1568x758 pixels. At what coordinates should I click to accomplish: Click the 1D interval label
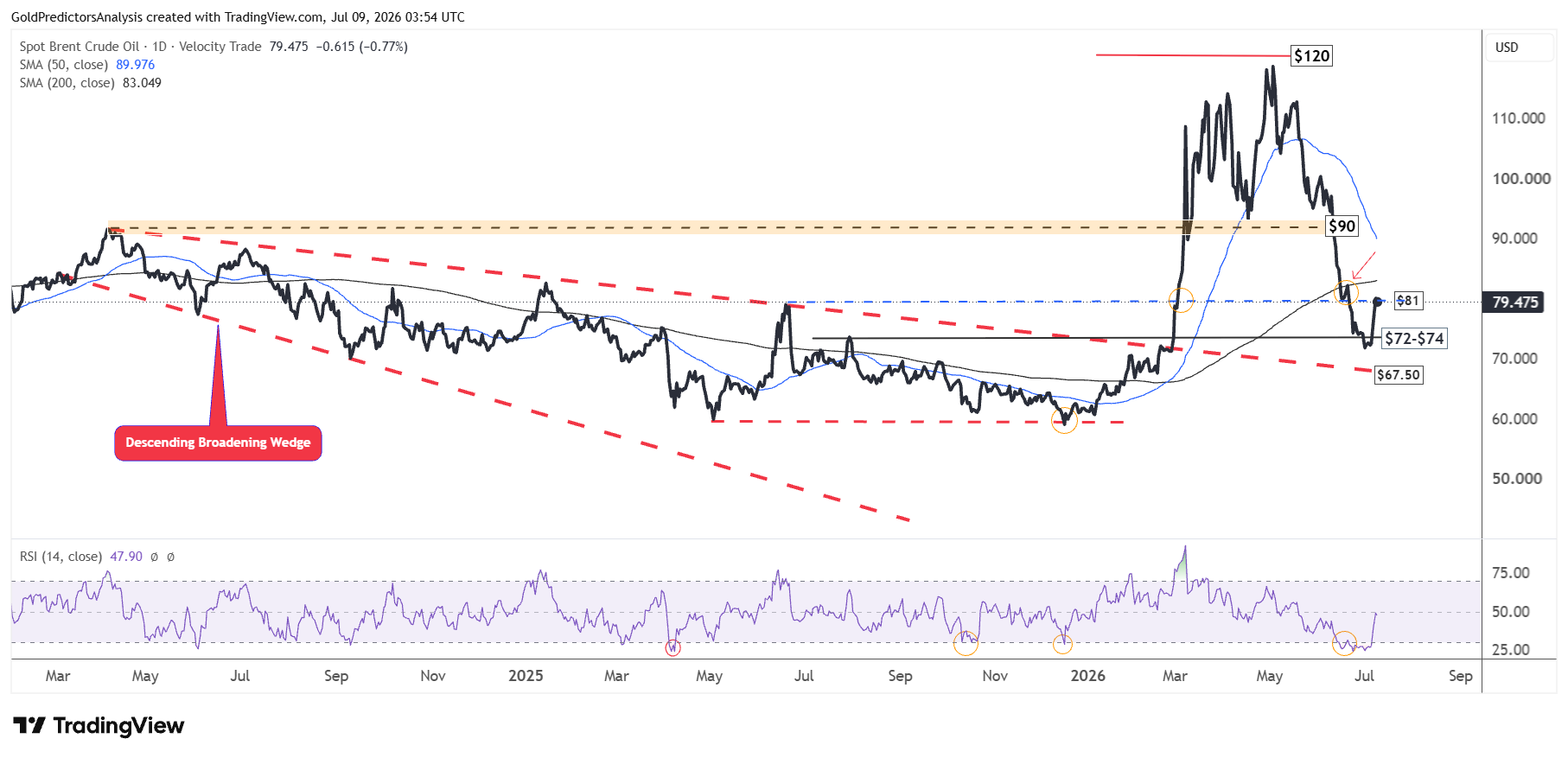coord(159,47)
